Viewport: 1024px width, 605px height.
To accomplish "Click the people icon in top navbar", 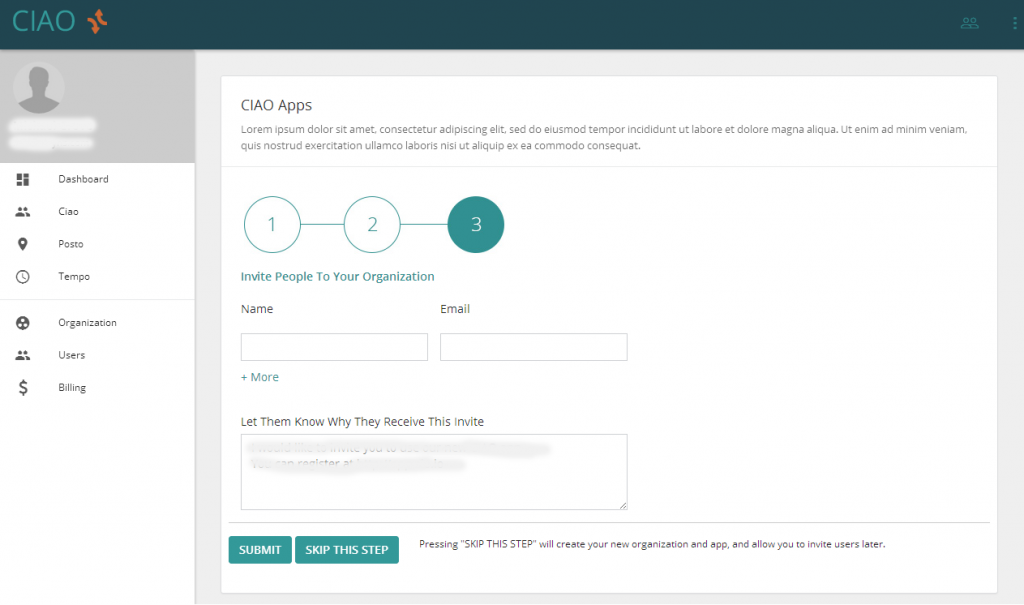I will point(969,22).
